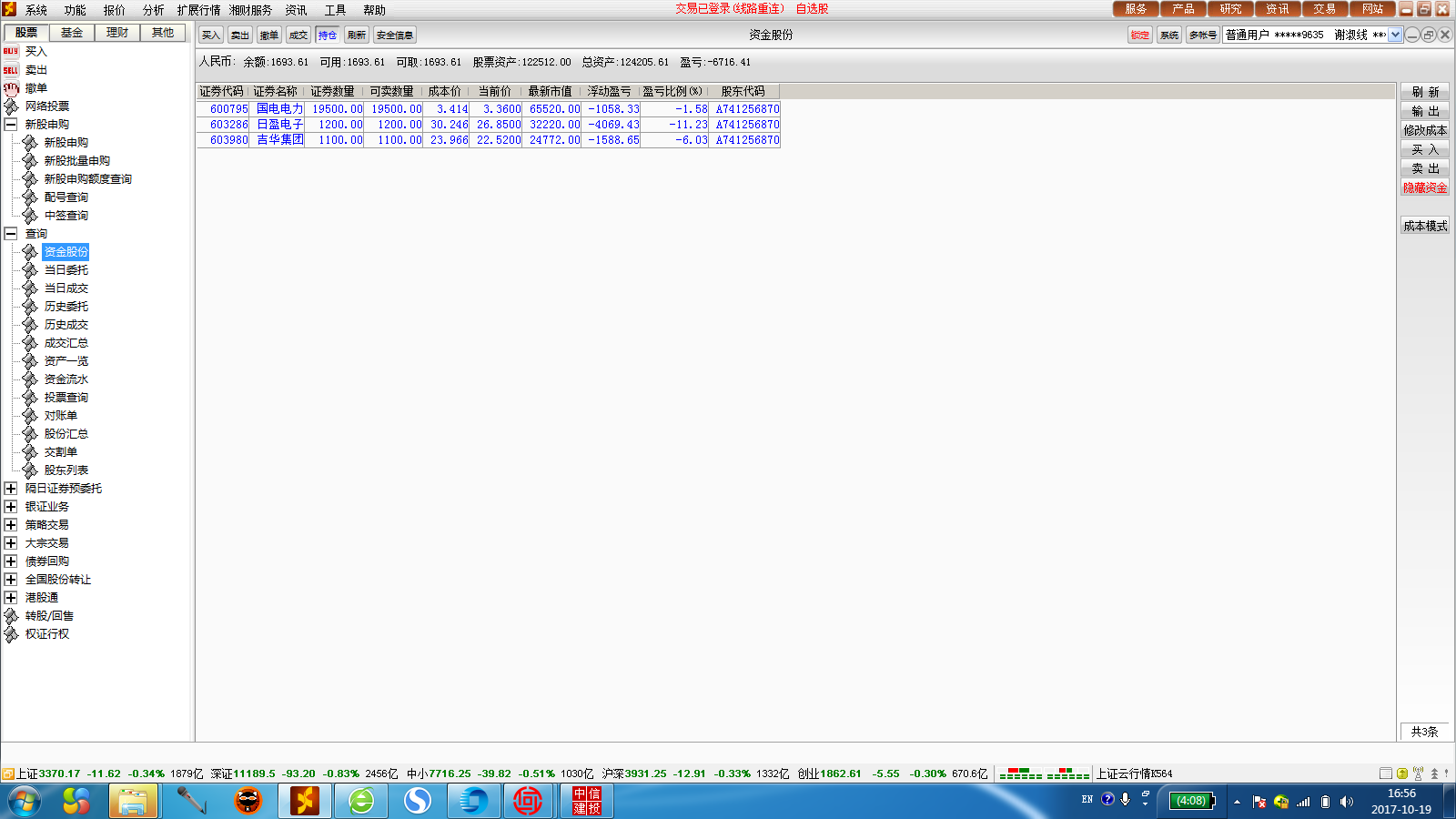Image resolution: width=1456 pixels, height=819 pixels.
Task: Click the SELL 卖出 icon in sidebar
Action: click(11, 70)
